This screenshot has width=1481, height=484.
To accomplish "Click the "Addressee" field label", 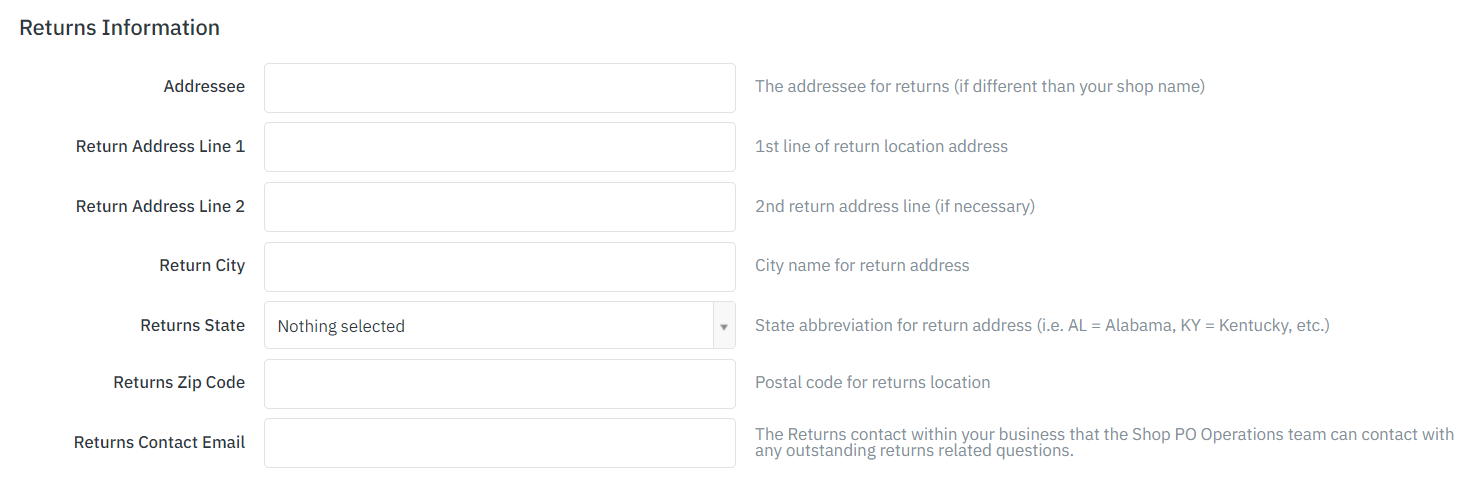I will [204, 87].
